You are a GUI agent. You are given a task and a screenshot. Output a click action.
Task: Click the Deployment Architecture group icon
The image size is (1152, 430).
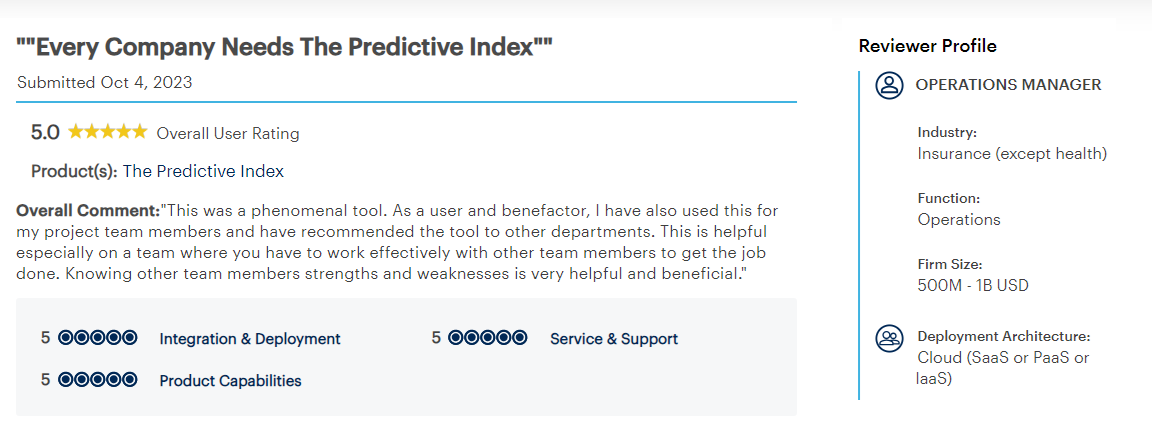(x=889, y=338)
